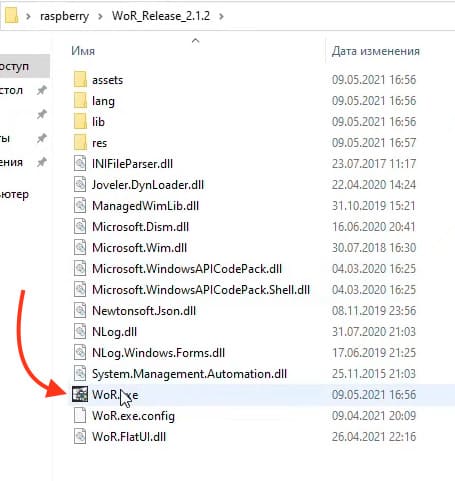Screen dimensions: 455x481
Task: Select the WoR.exe.config file icon
Action: (x=80, y=416)
